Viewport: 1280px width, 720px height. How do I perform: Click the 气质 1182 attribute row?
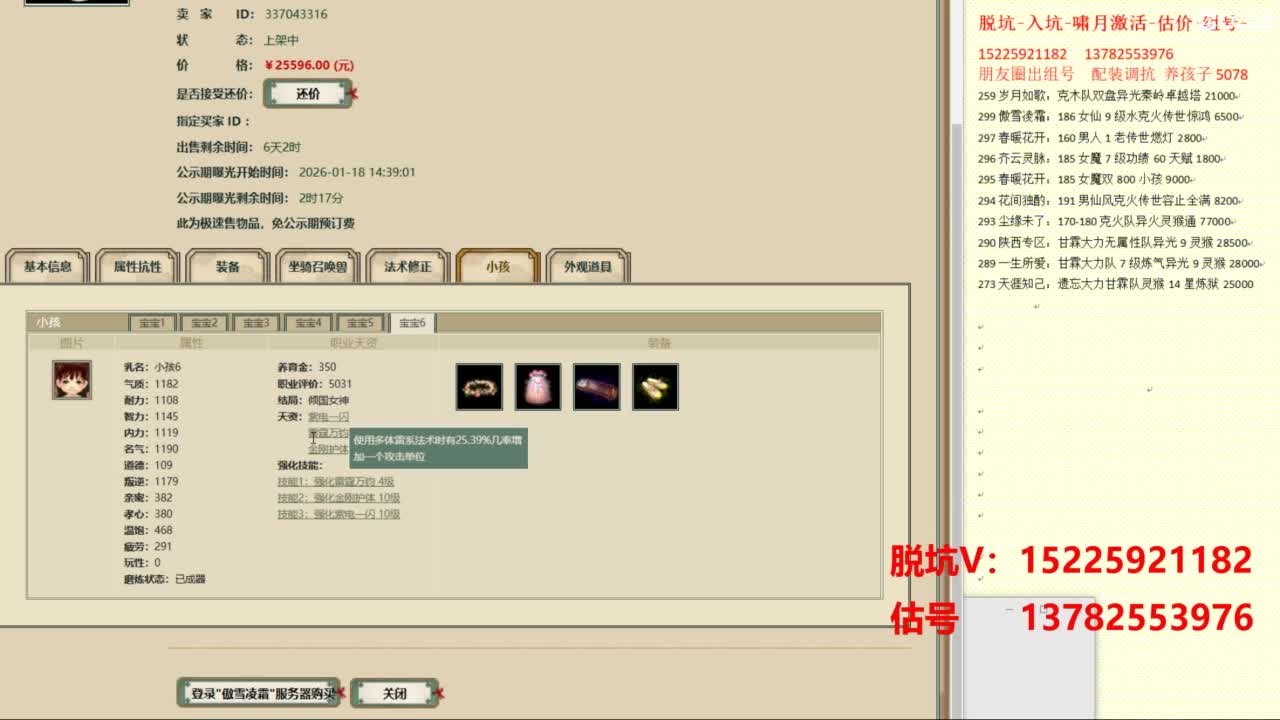click(151, 384)
